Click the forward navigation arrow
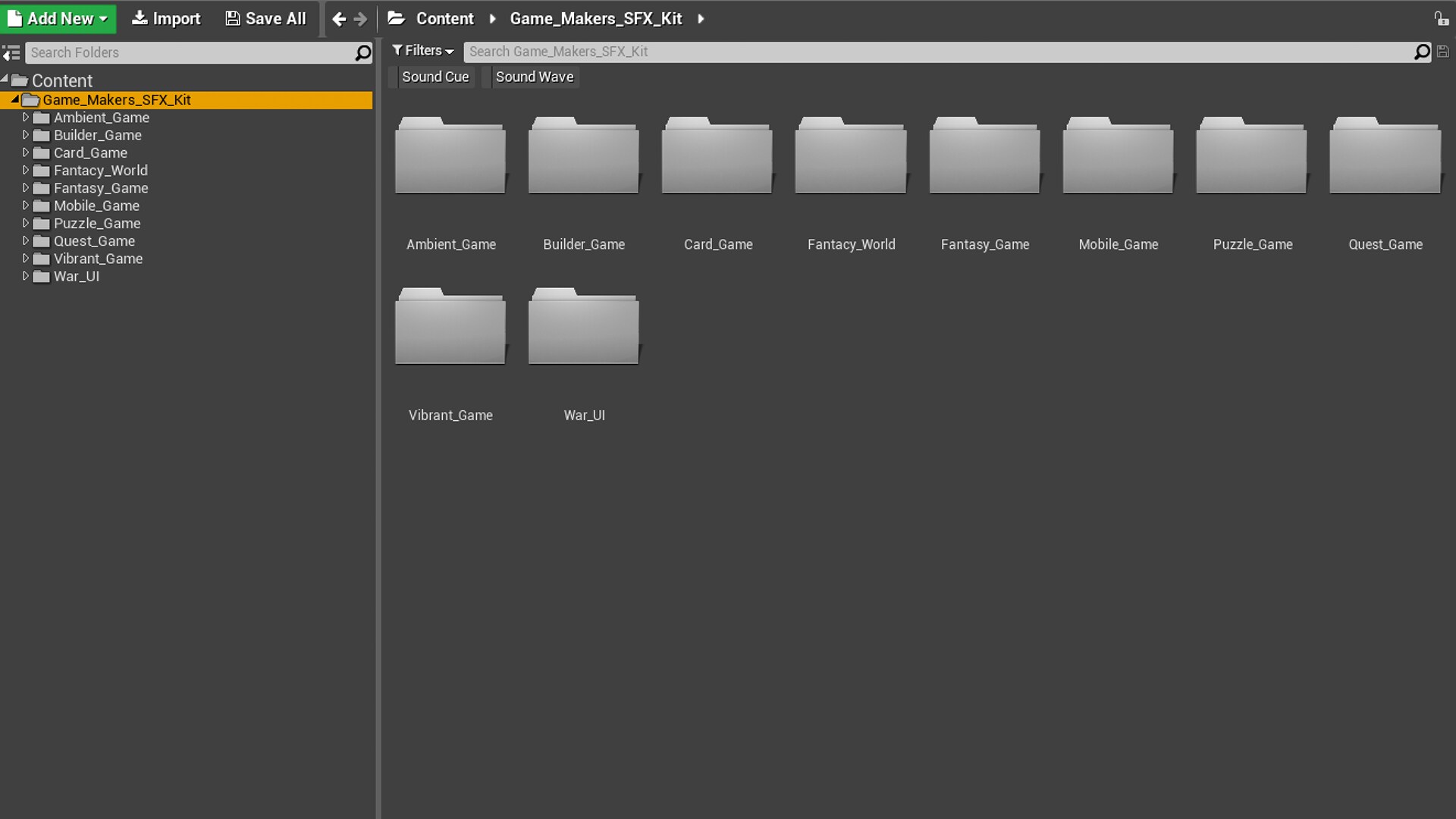The width and height of the screenshot is (1456, 819). coord(362,19)
